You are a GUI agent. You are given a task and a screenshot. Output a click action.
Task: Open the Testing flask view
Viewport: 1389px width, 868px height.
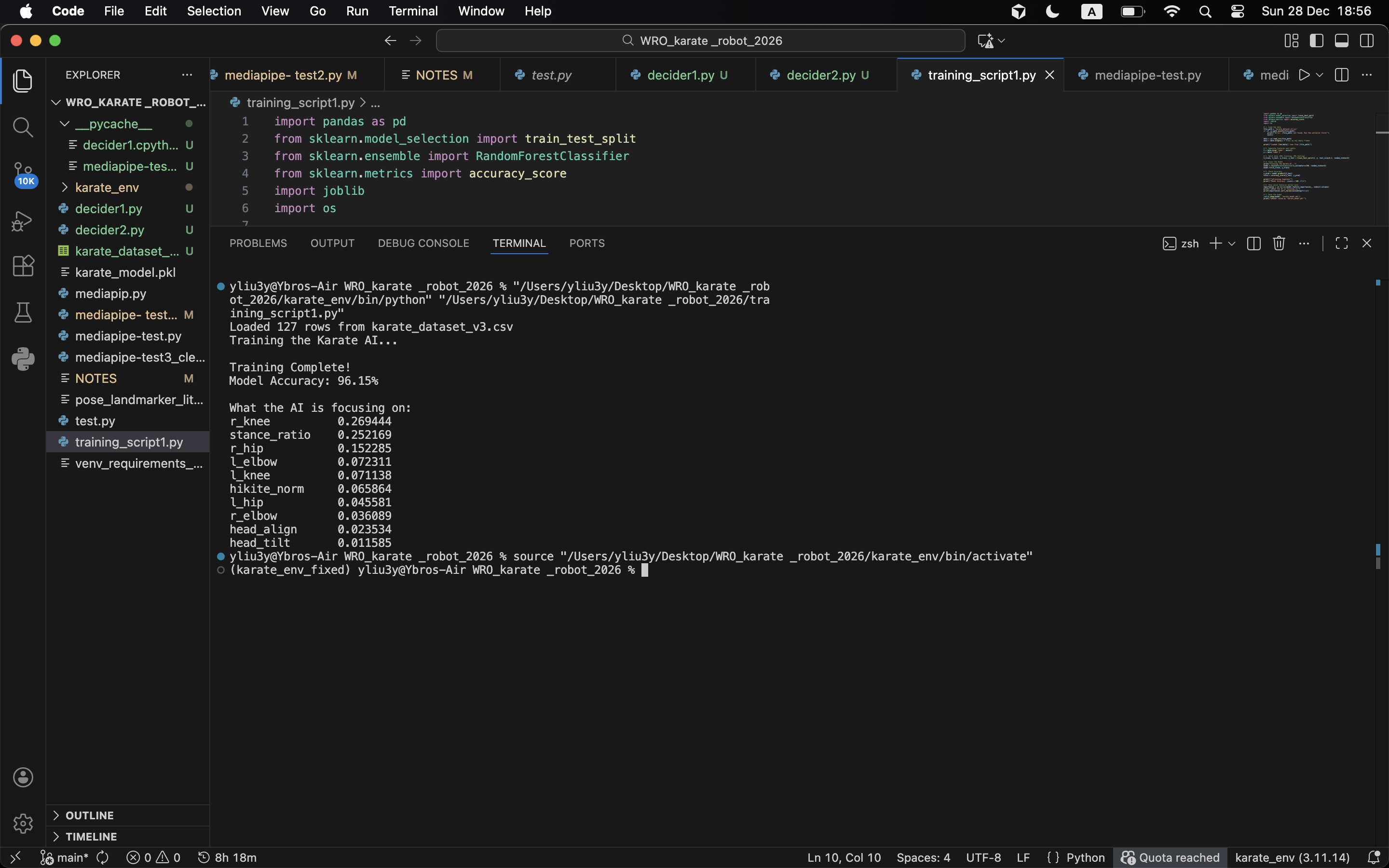(23, 312)
